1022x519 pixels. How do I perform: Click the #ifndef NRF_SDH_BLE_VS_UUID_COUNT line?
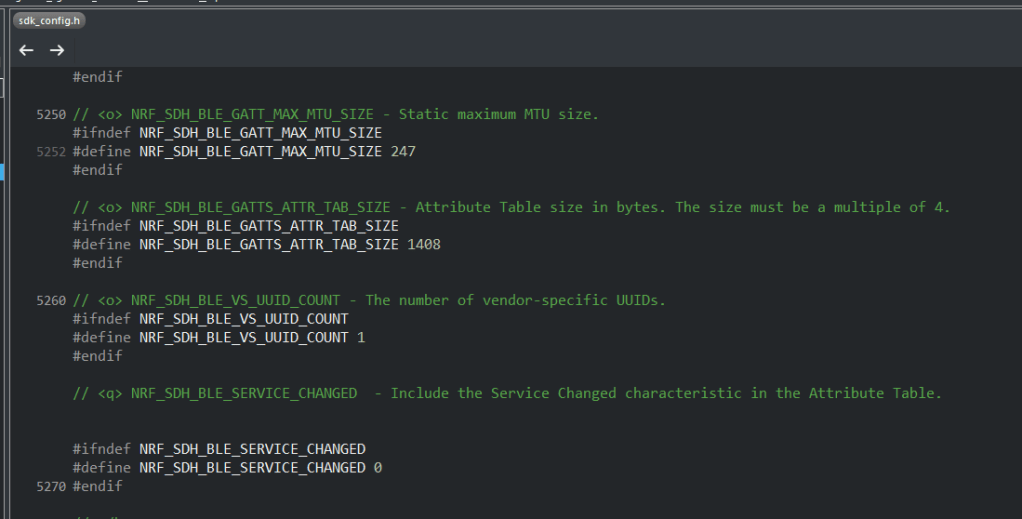(210, 319)
